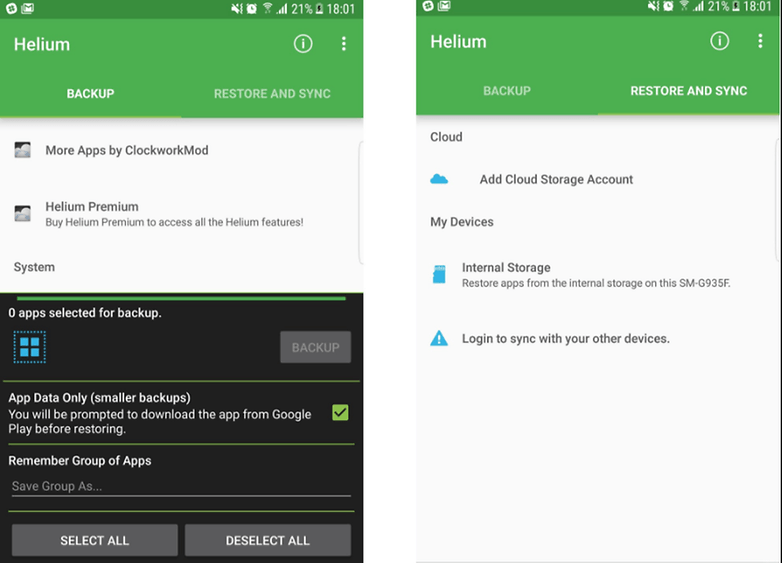The width and height of the screenshot is (782, 563).
Task: Tap the blue app grid selection icon
Action: point(29,347)
